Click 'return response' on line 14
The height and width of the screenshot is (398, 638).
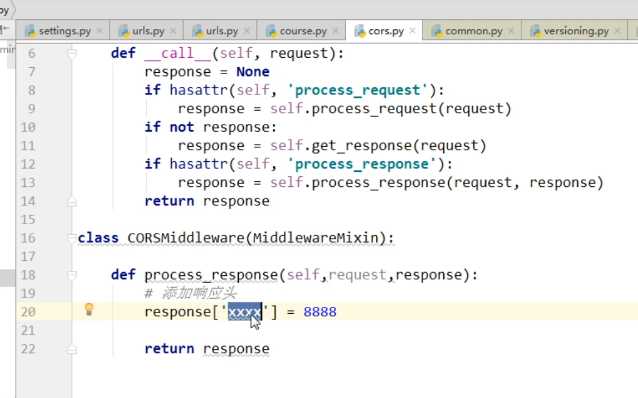(x=207, y=201)
